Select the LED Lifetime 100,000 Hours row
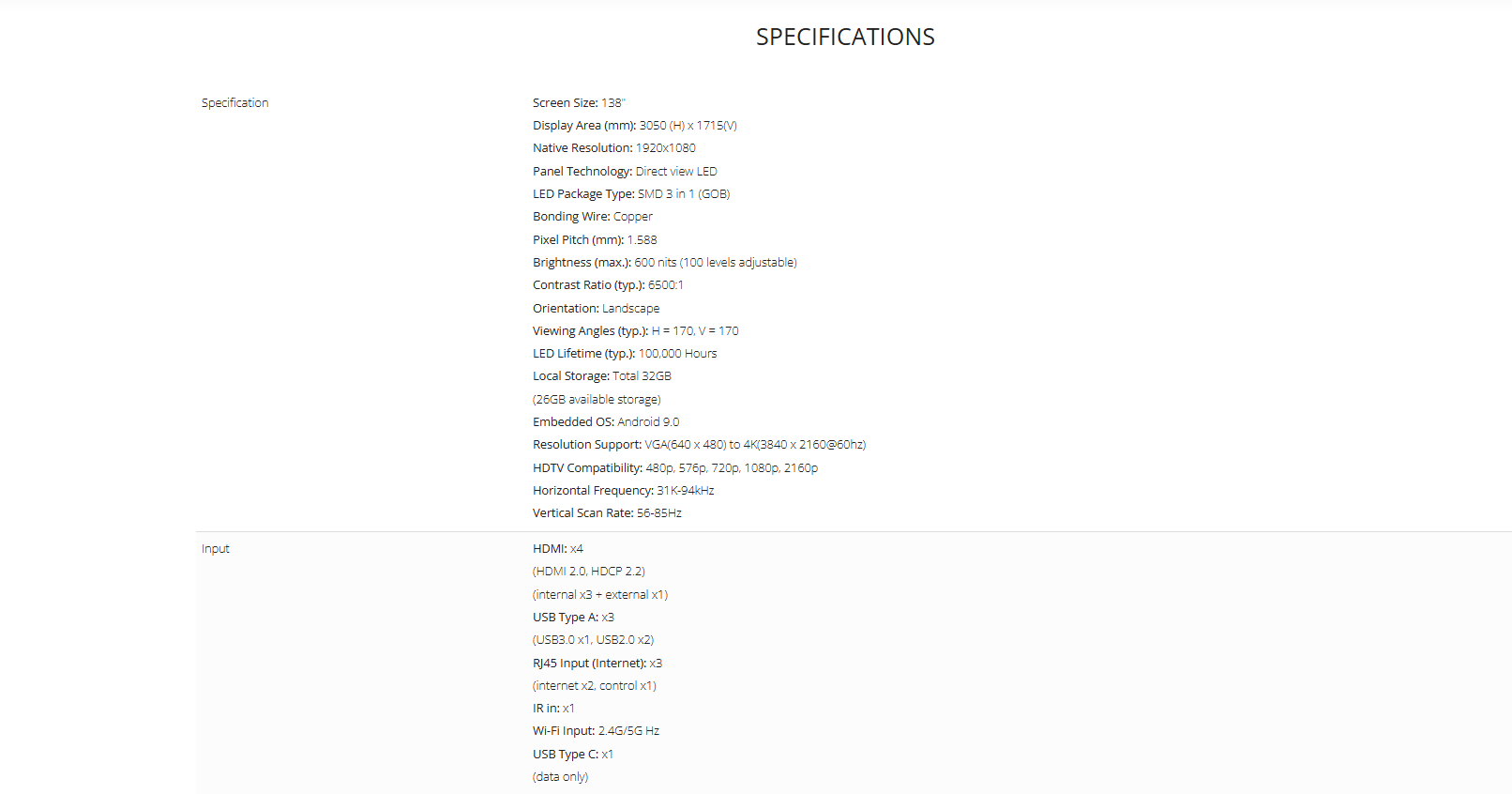Viewport: 1512px width, 794px height. (x=625, y=354)
